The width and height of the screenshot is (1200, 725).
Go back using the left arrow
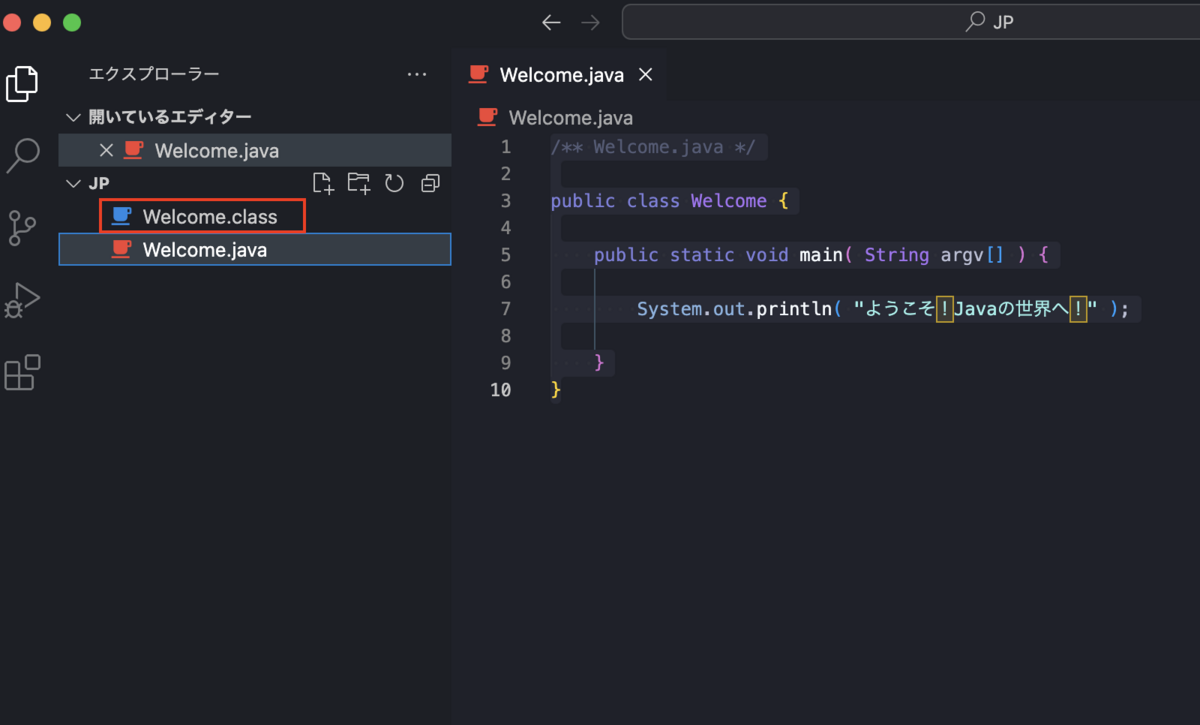pyautogui.click(x=551, y=22)
